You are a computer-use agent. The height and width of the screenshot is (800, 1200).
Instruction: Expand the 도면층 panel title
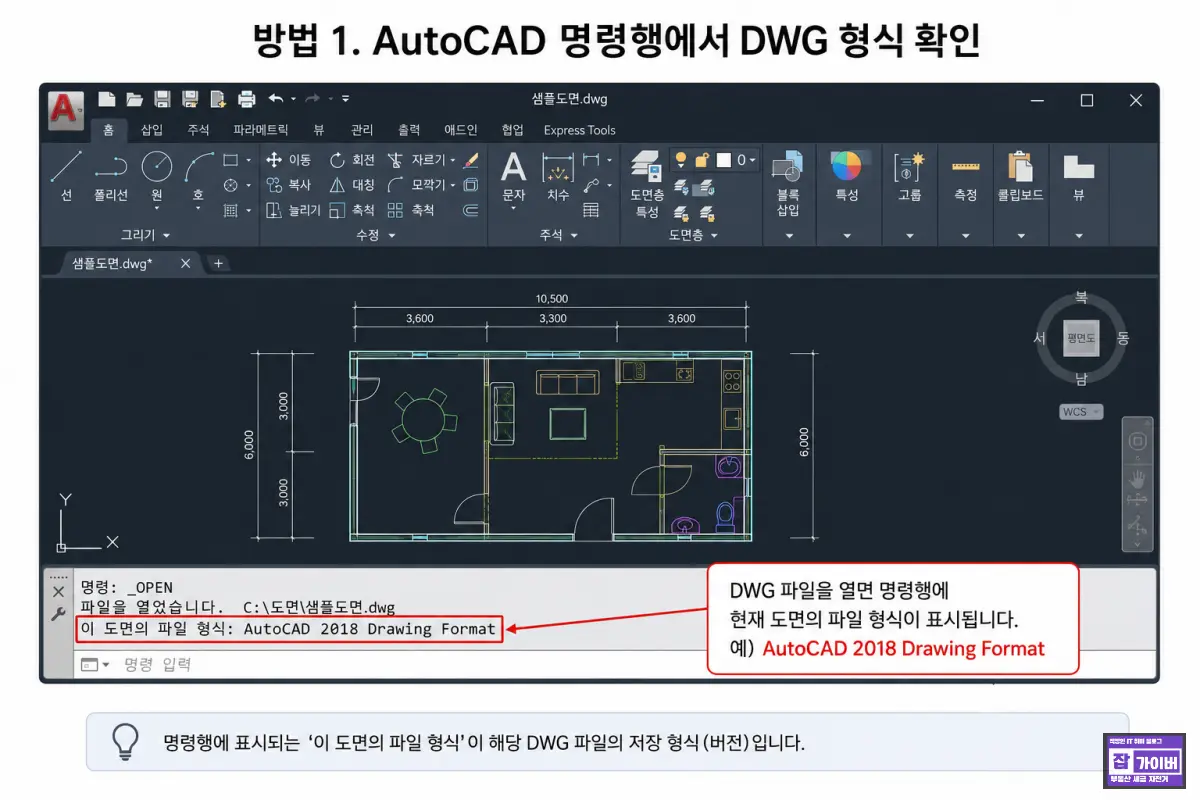tap(693, 235)
